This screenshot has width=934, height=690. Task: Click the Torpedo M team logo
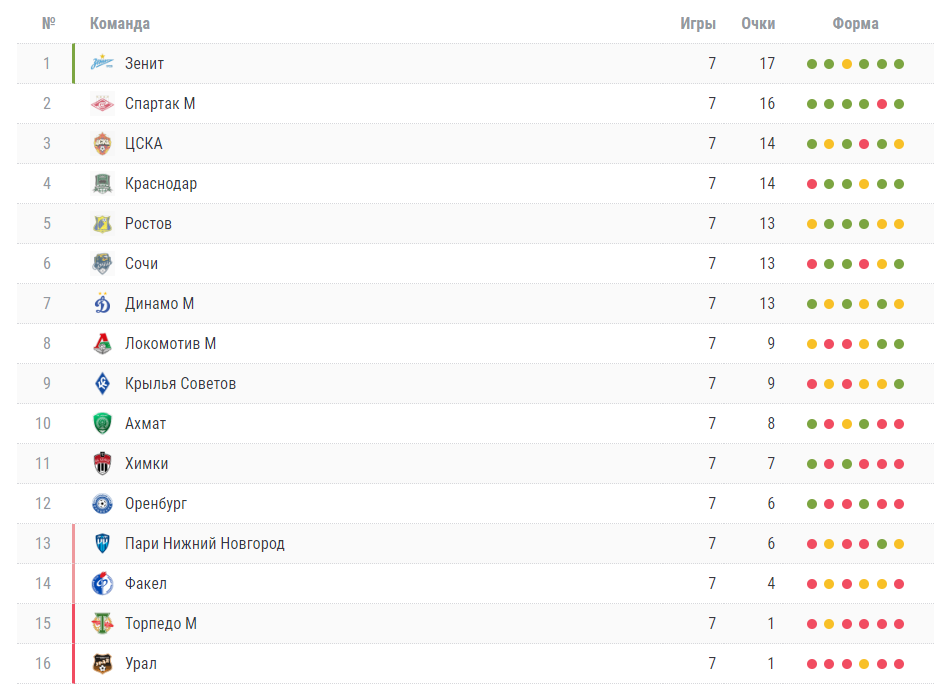tap(102, 623)
